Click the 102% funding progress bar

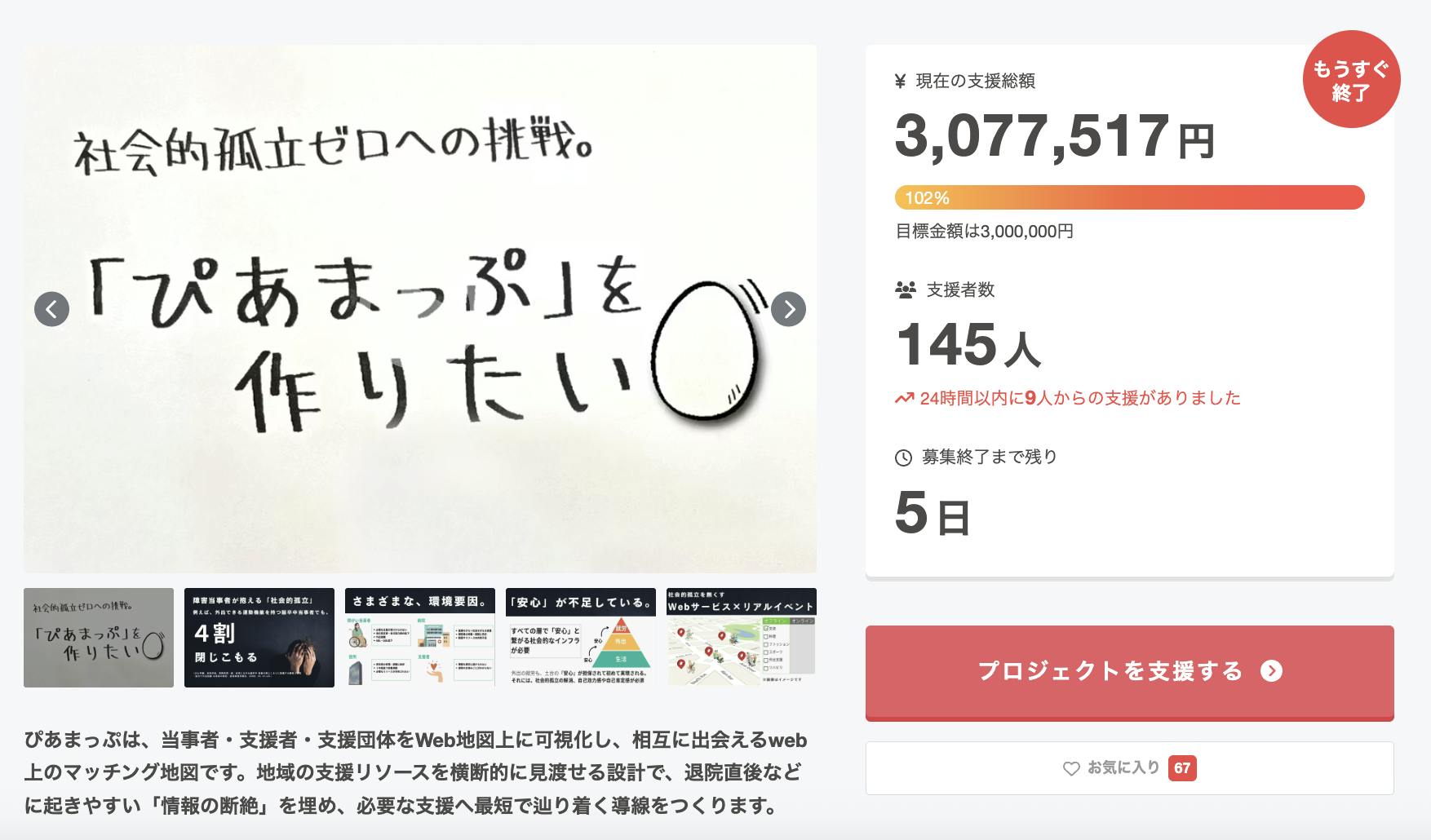[x=1129, y=197]
